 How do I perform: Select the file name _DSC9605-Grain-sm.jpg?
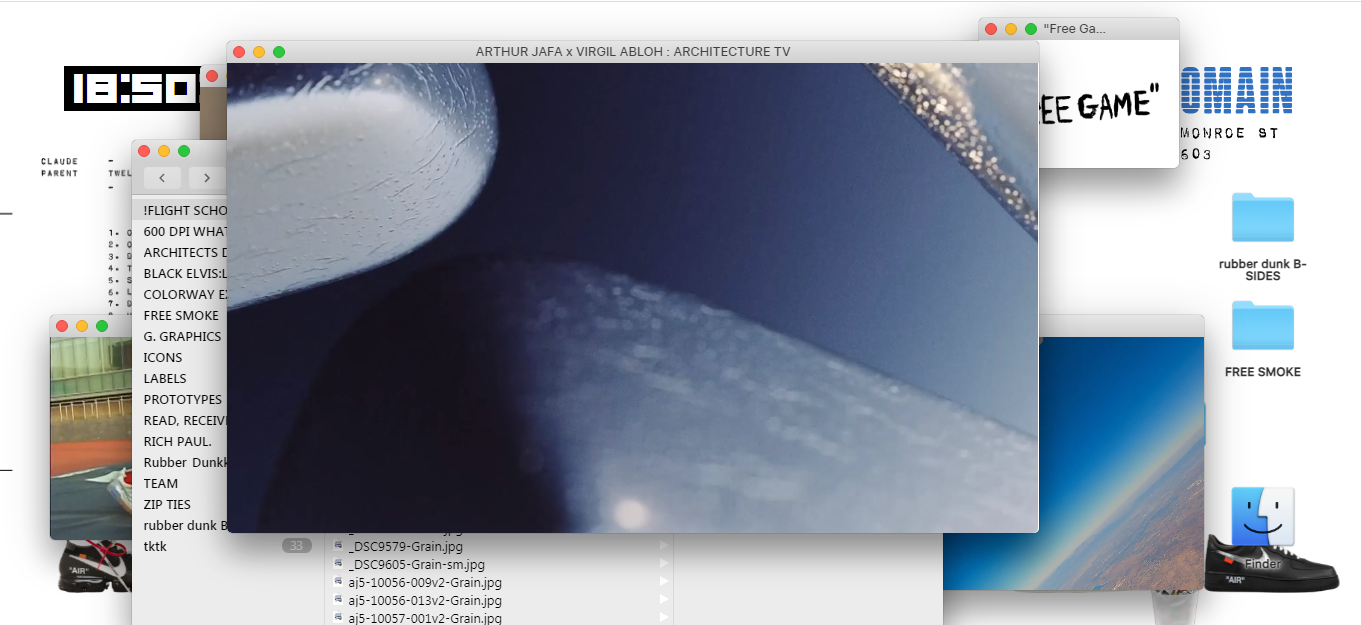(x=417, y=564)
